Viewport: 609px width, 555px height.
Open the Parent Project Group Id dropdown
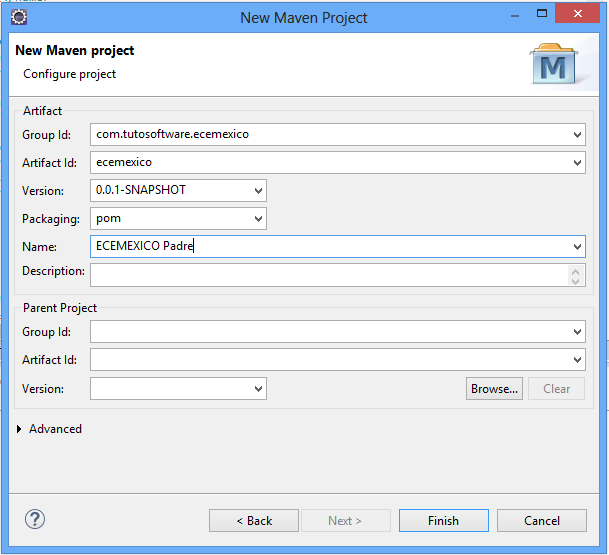[x=577, y=332]
